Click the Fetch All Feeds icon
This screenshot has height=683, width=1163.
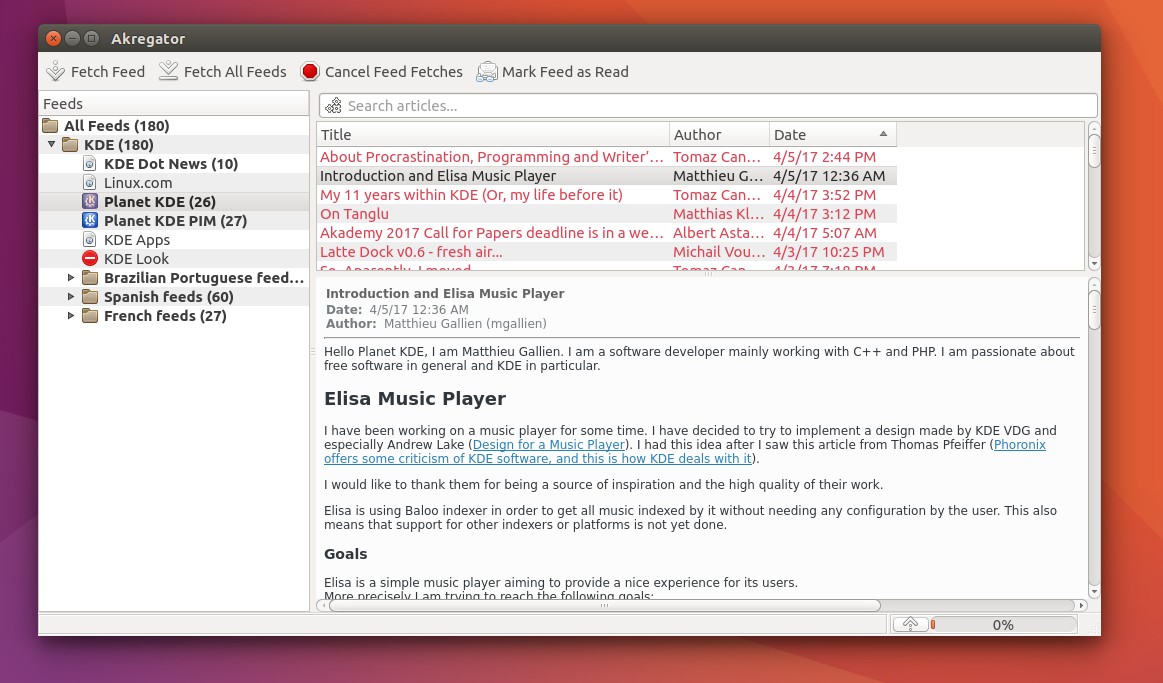[168, 70]
